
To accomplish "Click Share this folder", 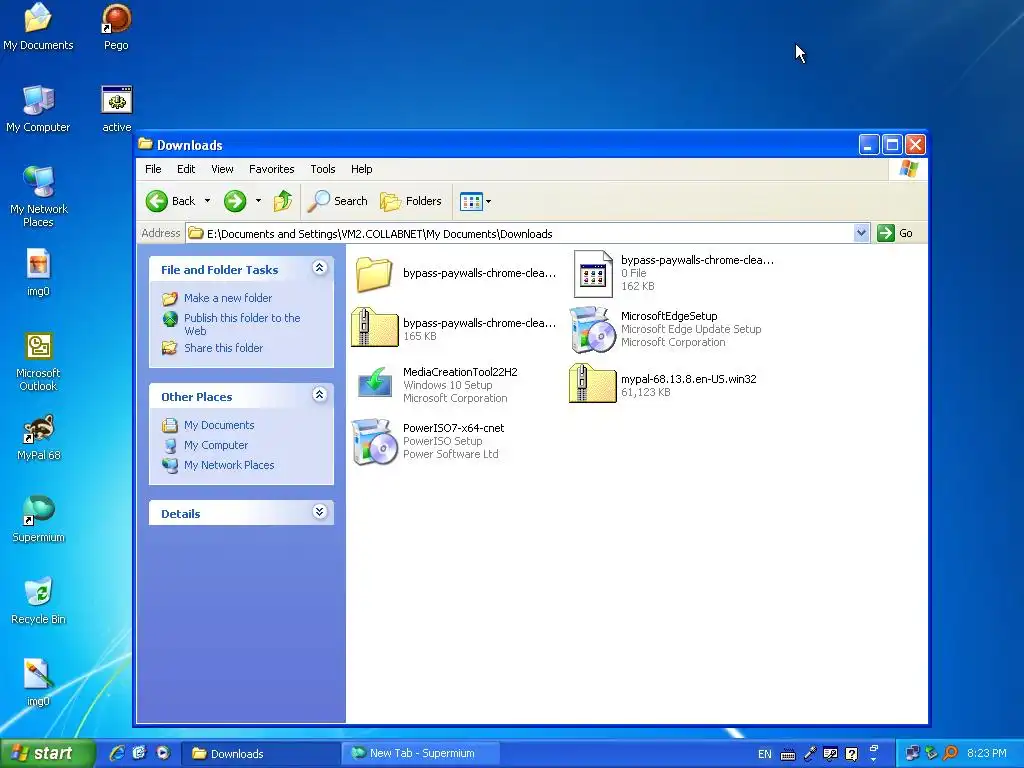I will [x=223, y=348].
